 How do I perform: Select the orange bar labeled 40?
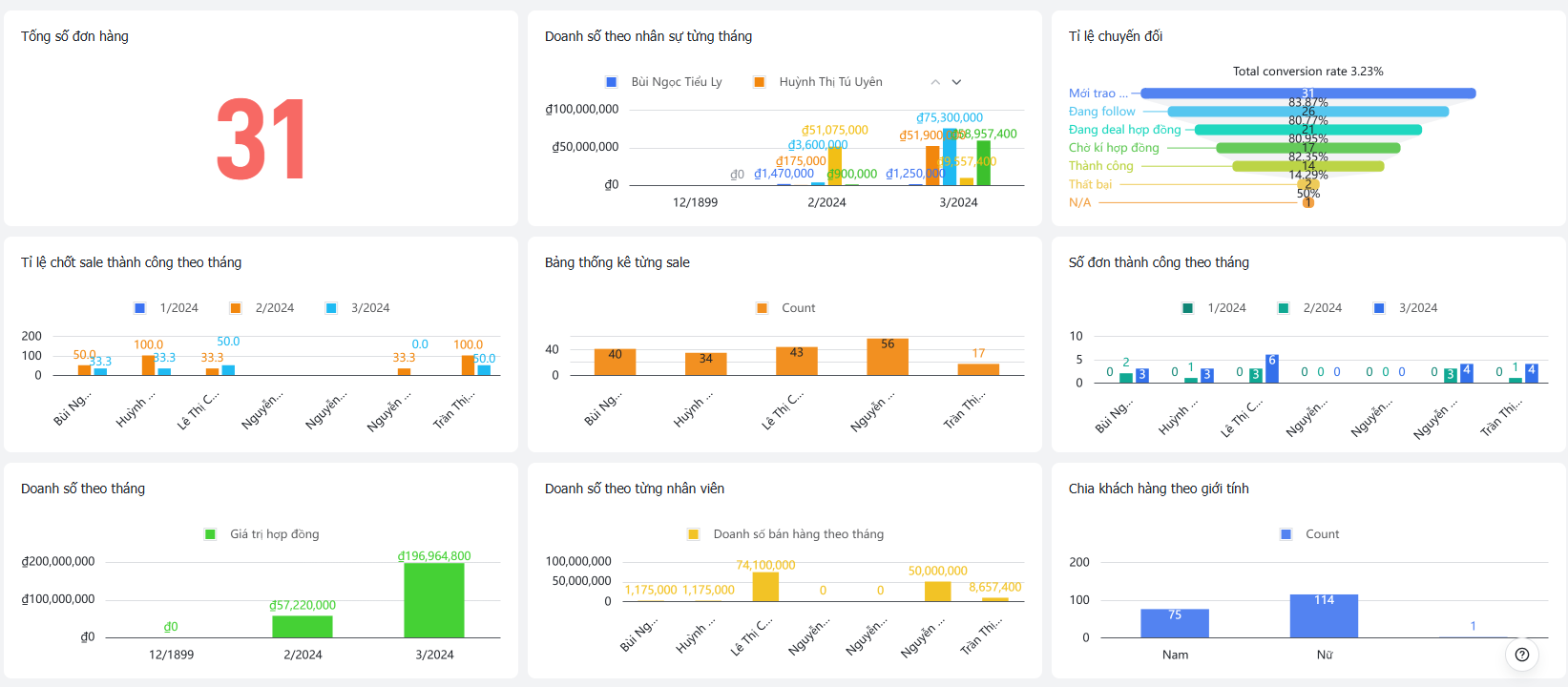[x=615, y=362]
